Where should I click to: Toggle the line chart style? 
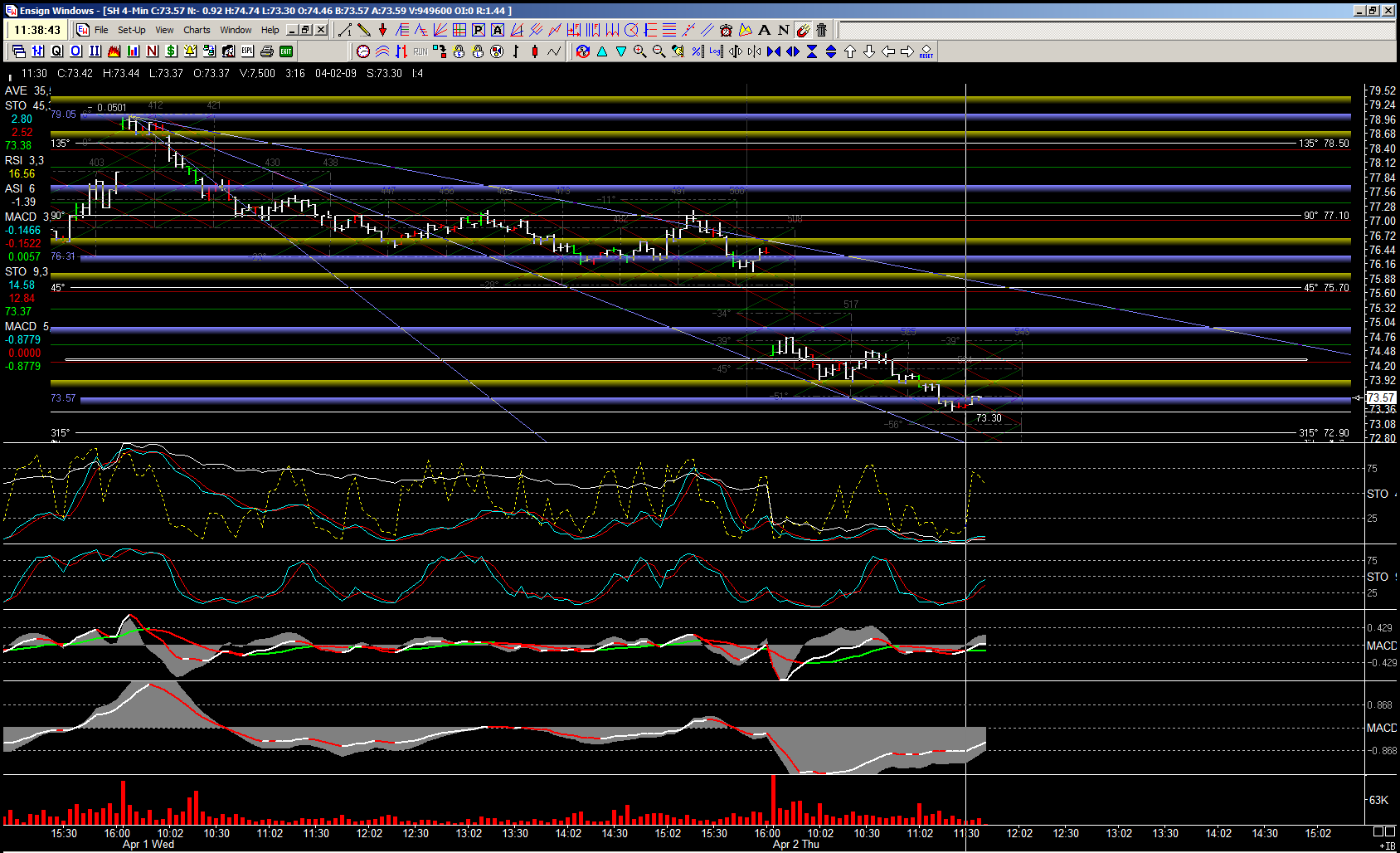click(x=554, y=51)
